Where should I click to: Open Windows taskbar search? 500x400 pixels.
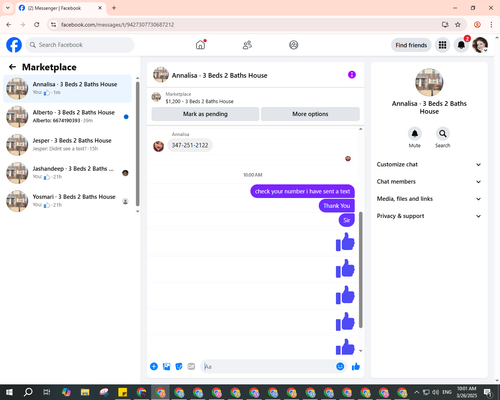click(28, 392)
